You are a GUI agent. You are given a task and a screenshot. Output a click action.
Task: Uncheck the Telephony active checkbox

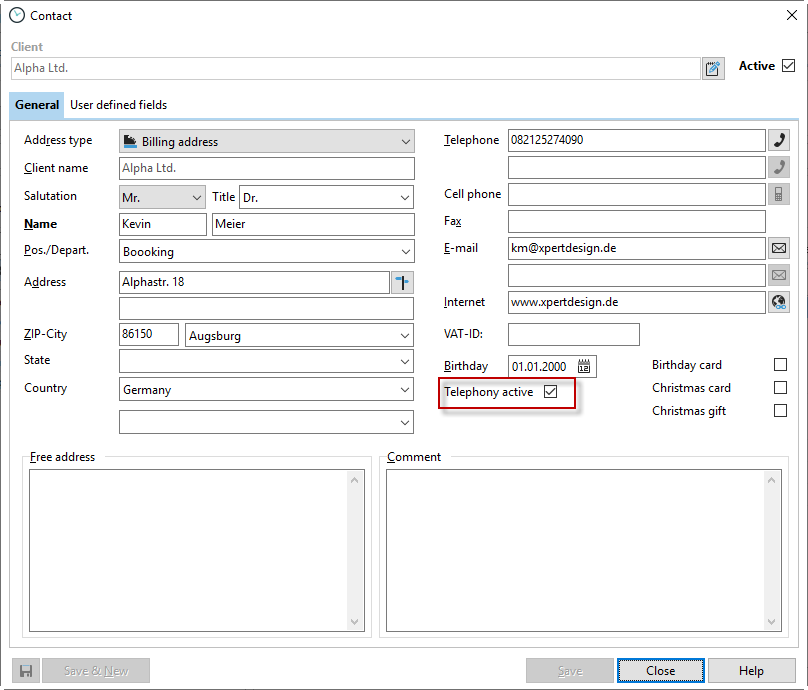[550, 392]
